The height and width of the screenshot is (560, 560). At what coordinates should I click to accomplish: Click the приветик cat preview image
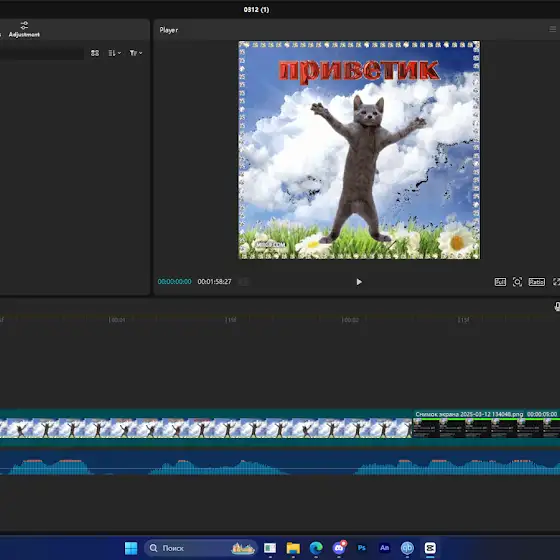pos(359,150)
